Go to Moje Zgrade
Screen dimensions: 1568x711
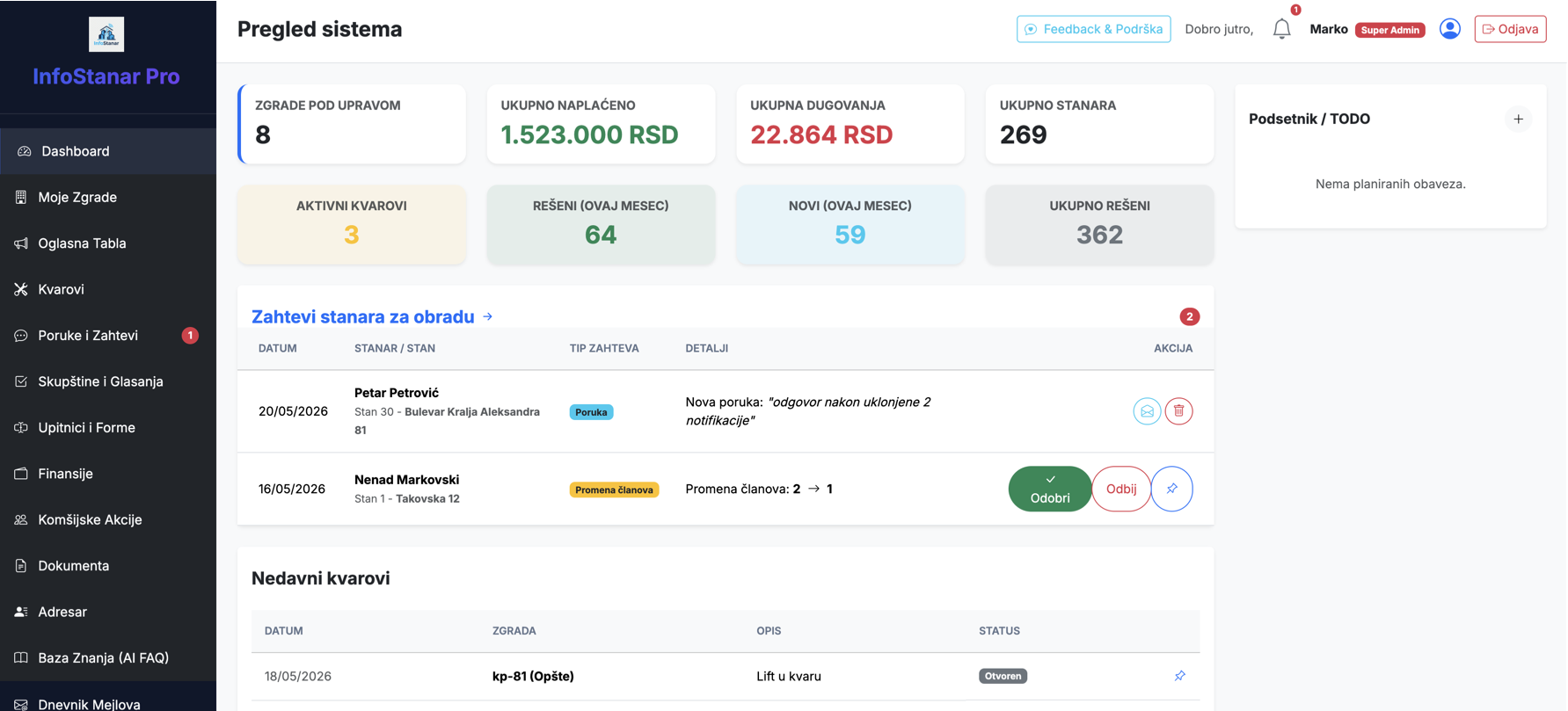[108, 197]
